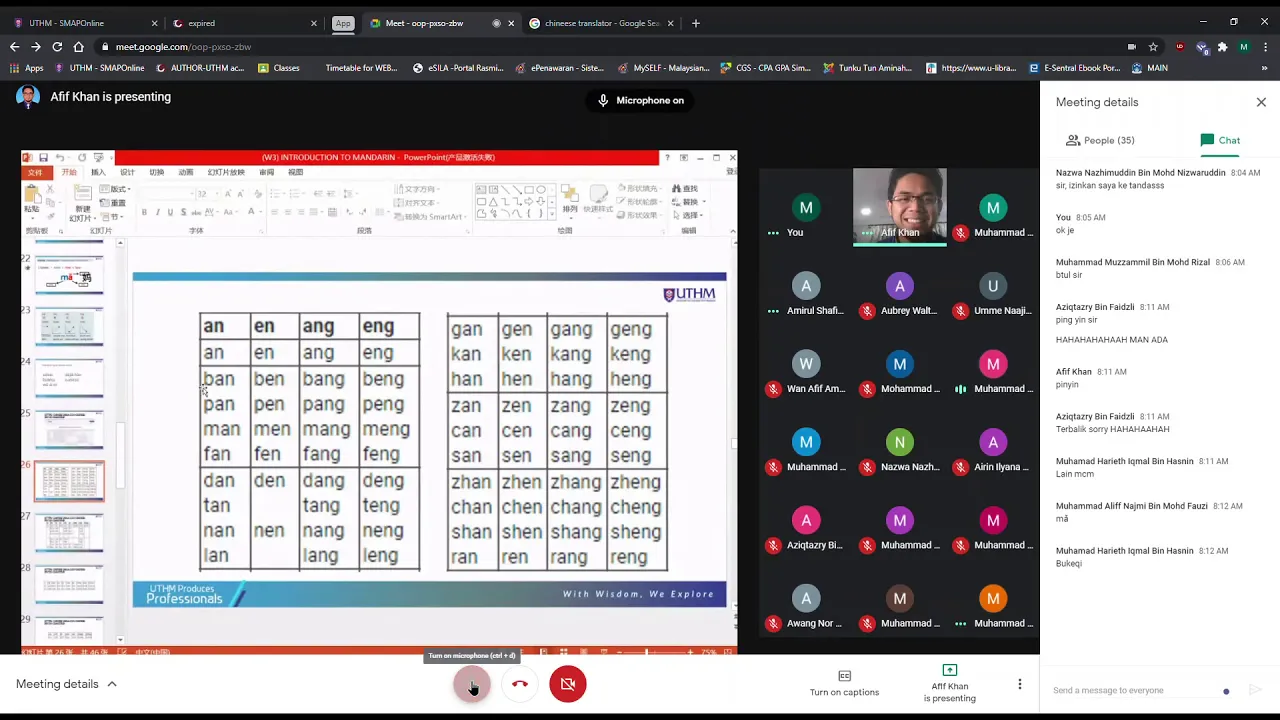Go back in browser
Screen dimensions: 1280x720
pyautogui.click(x=14, y=46)
